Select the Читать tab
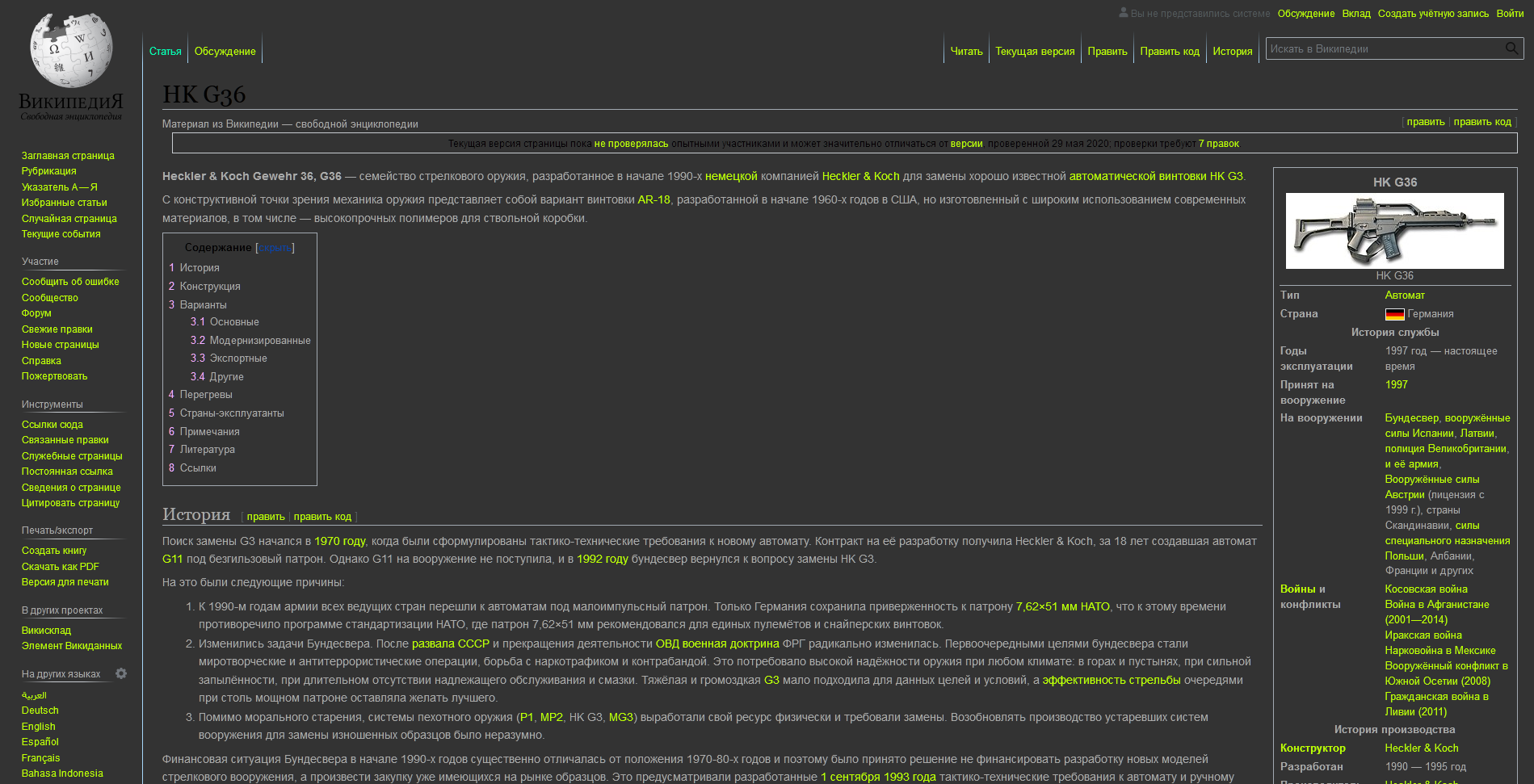 click(967, 51)
